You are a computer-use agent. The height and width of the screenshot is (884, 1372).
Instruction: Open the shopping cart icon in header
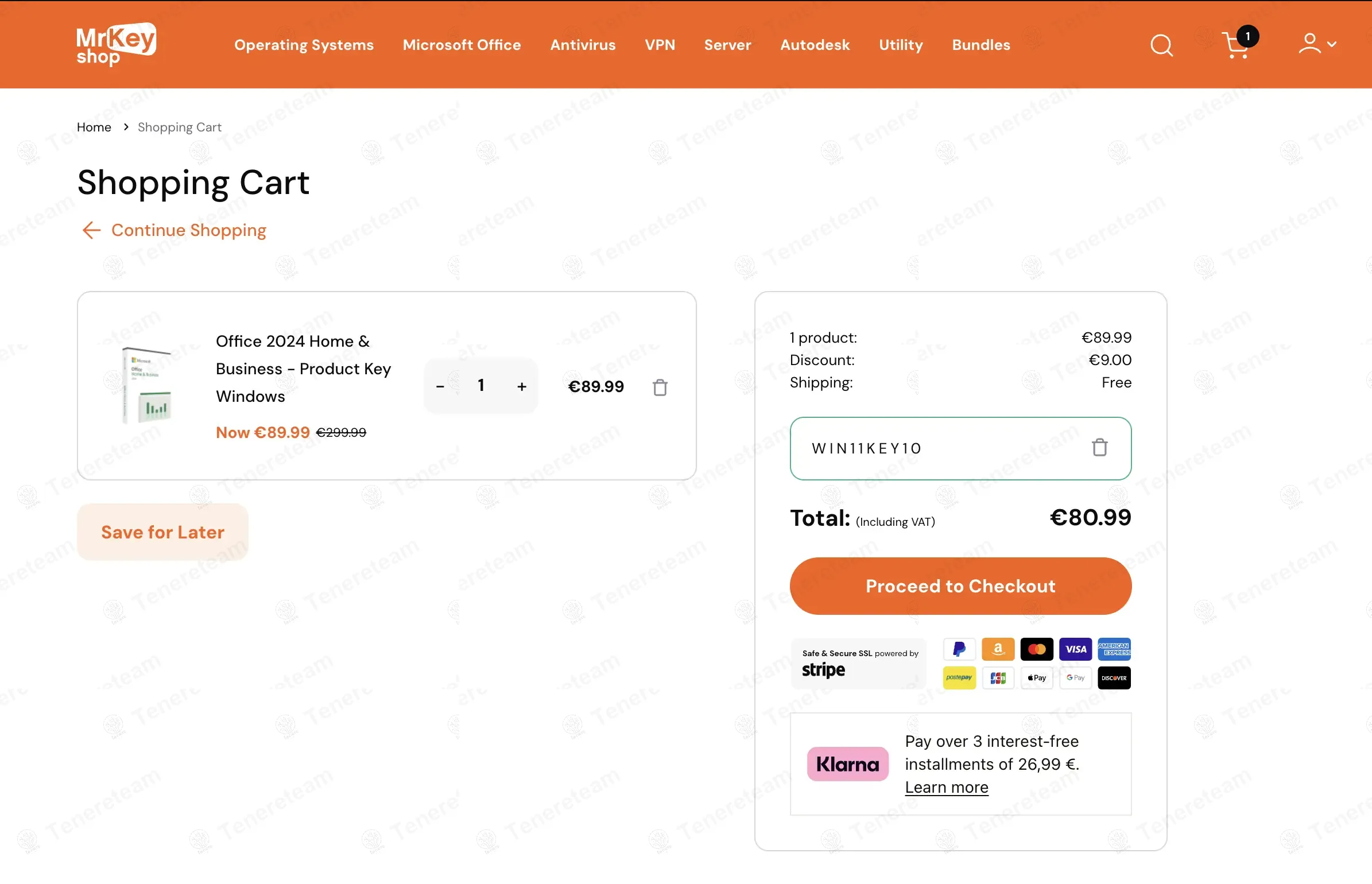pyautogui.click(x=1237, y=45)
